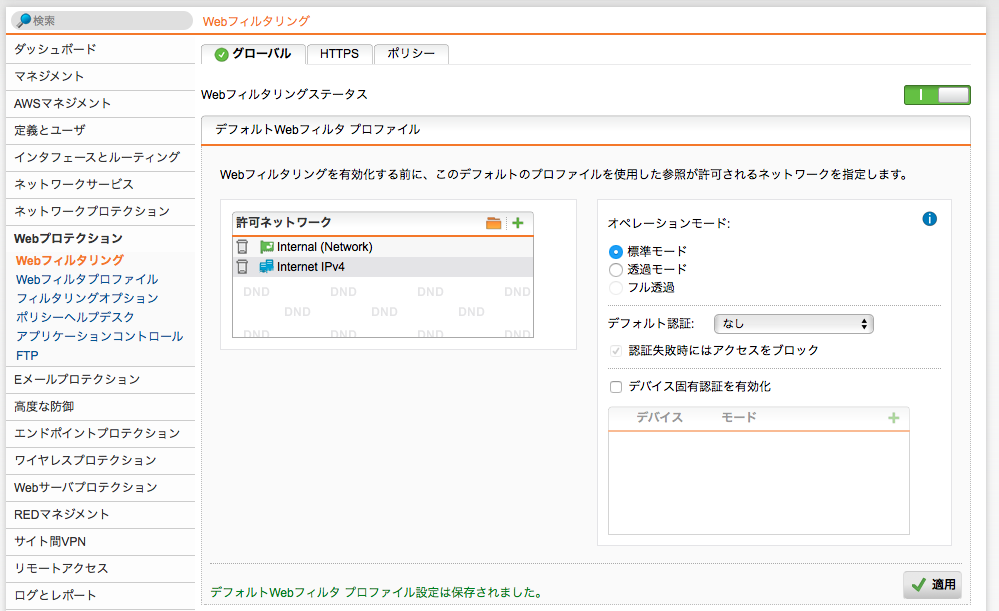999x611 pixels.
Task: Click the 検索 search field
Action: [x=102, y=20]
